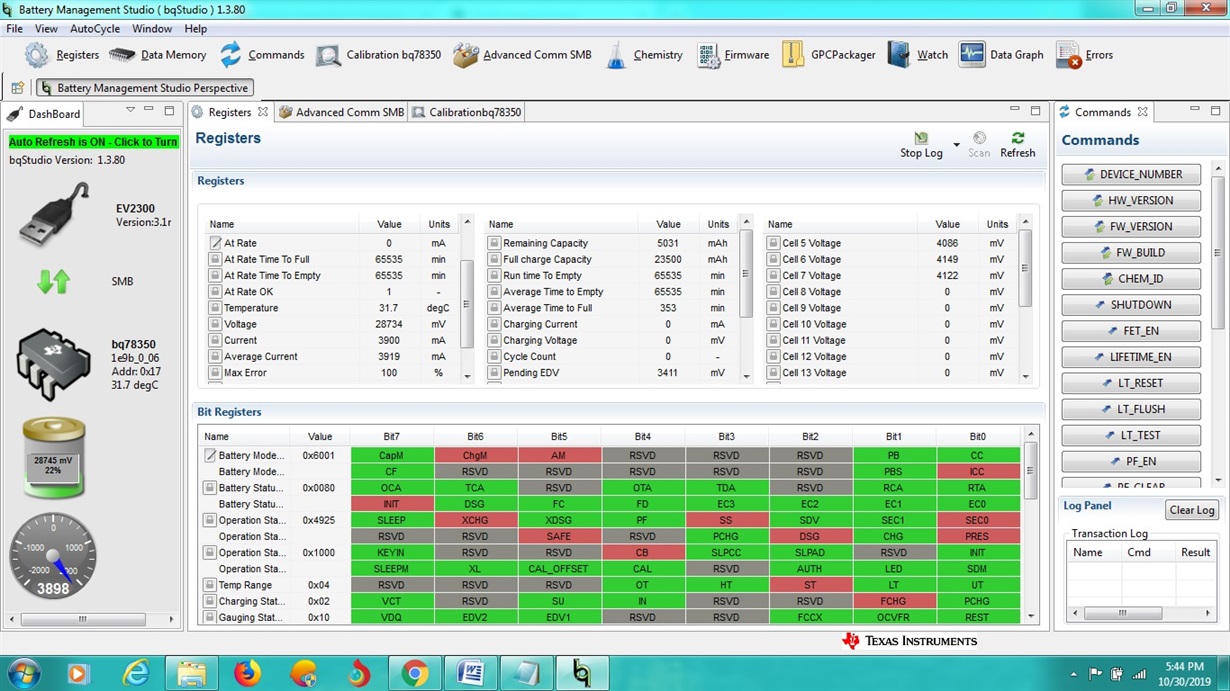Open the Data Graph tool
This screenshot has width=1230, height=691.
tap(1001, 55)
